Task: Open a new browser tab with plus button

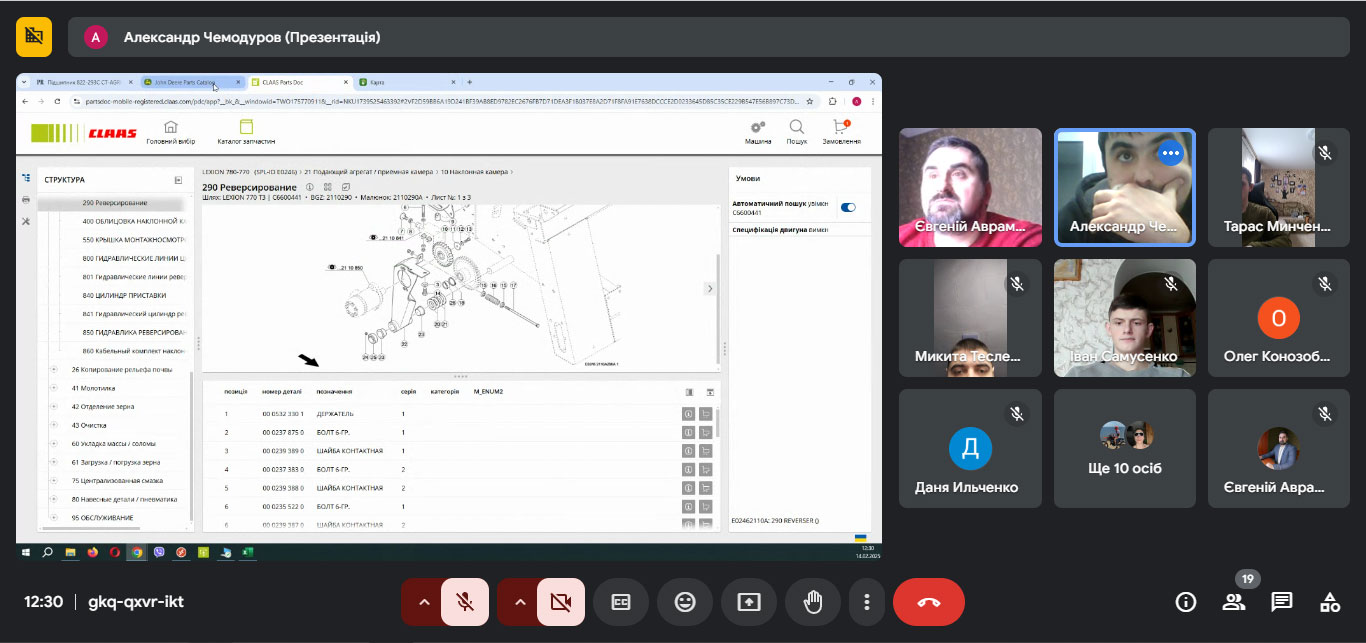Action: 470,82
